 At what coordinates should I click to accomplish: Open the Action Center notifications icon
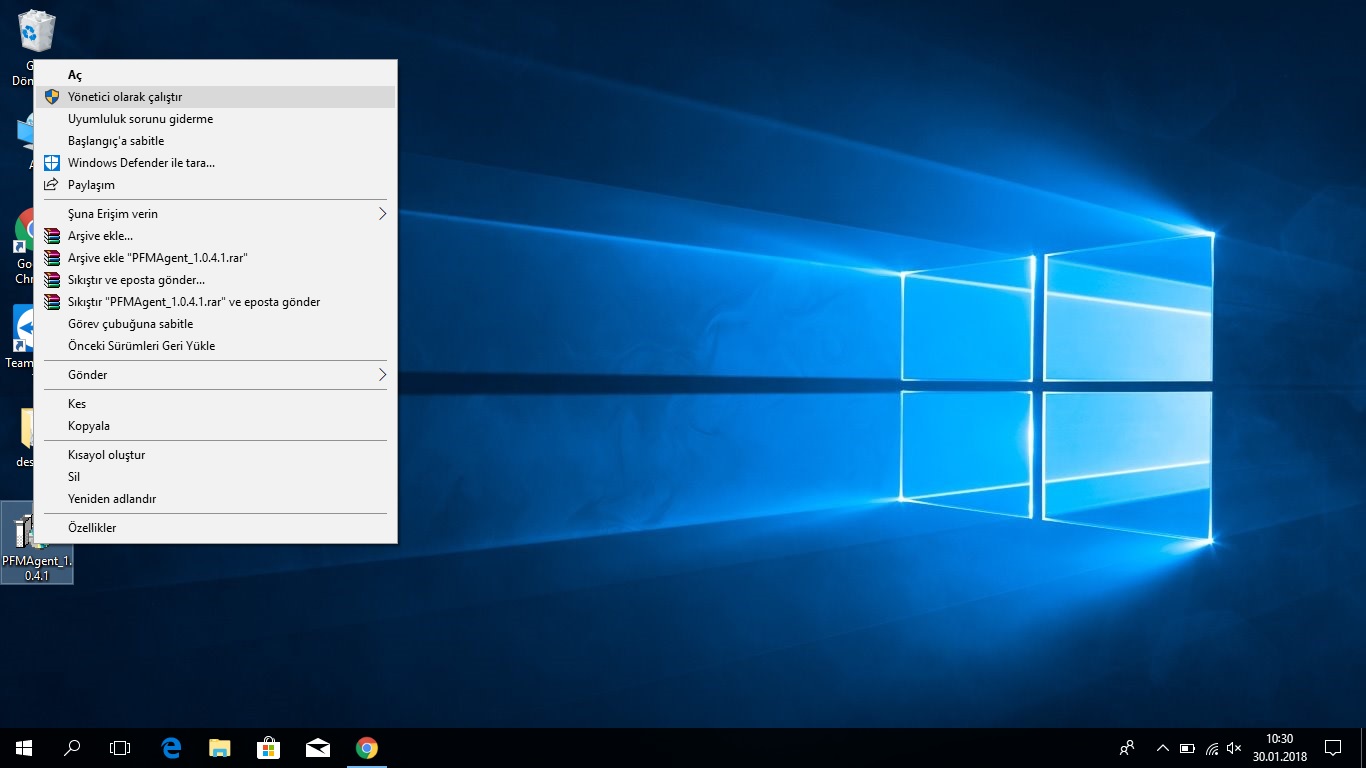click(x=1333, y=748)
